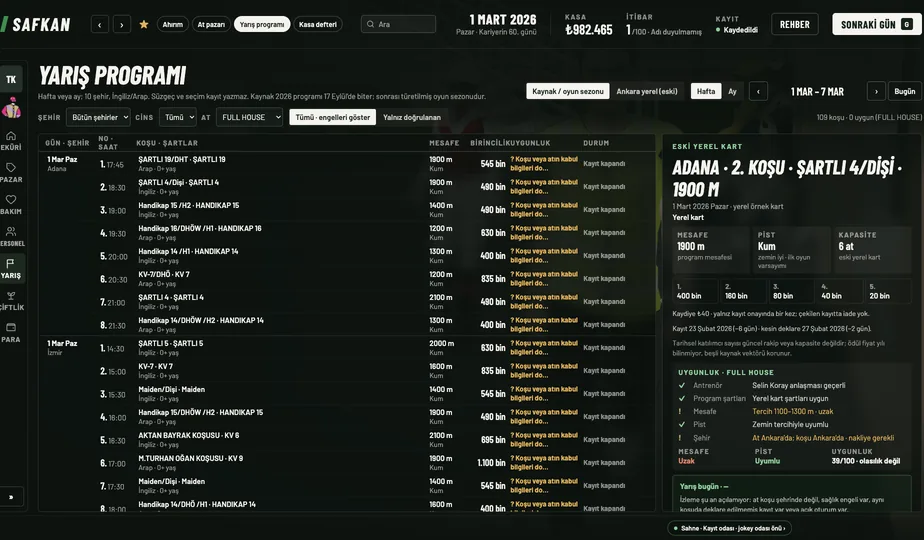Screen dimensions: 924x540
Task: Open the At pazarı tab
Action: (x=211, y=25)
